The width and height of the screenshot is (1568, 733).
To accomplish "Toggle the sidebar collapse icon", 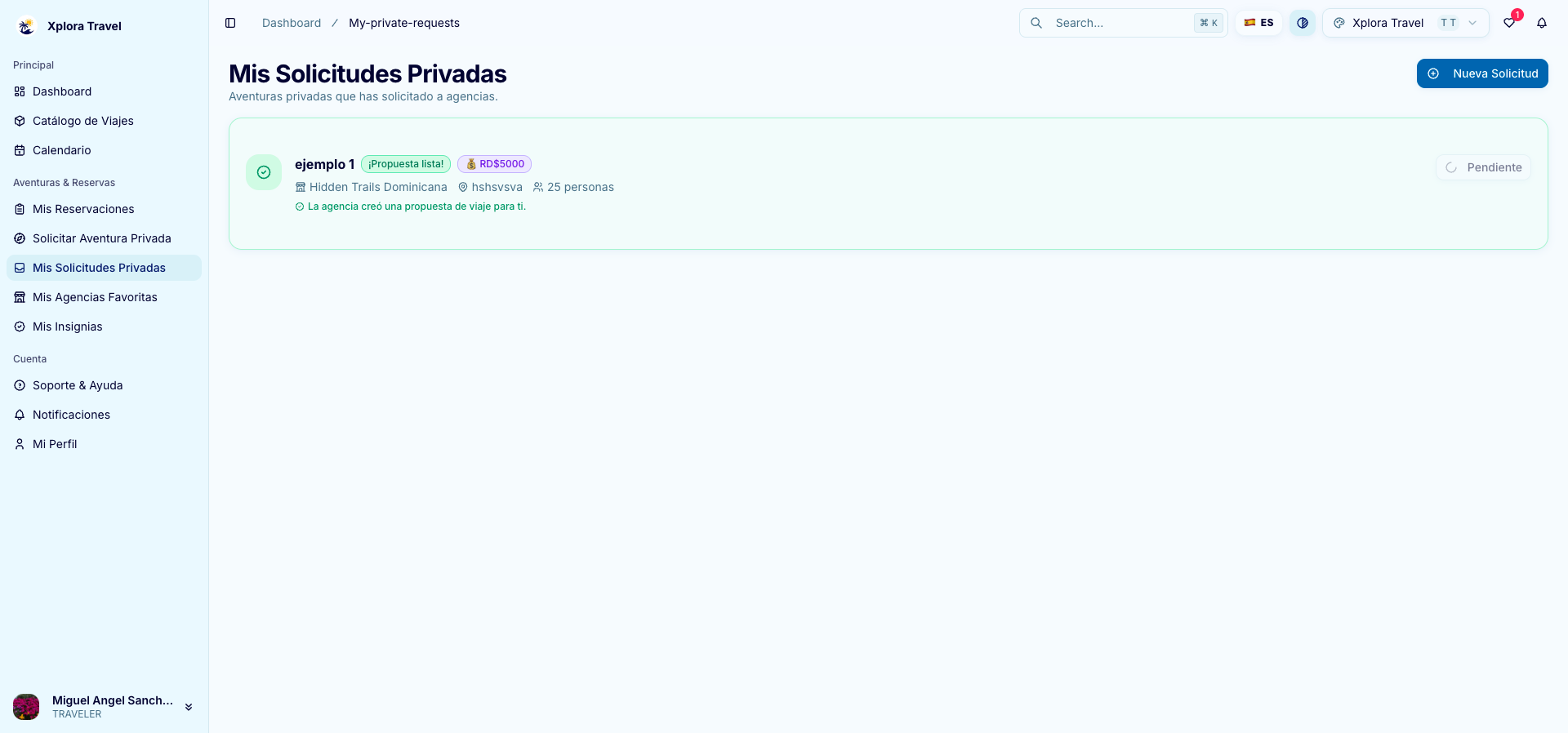I will click(x=230, y=23).
